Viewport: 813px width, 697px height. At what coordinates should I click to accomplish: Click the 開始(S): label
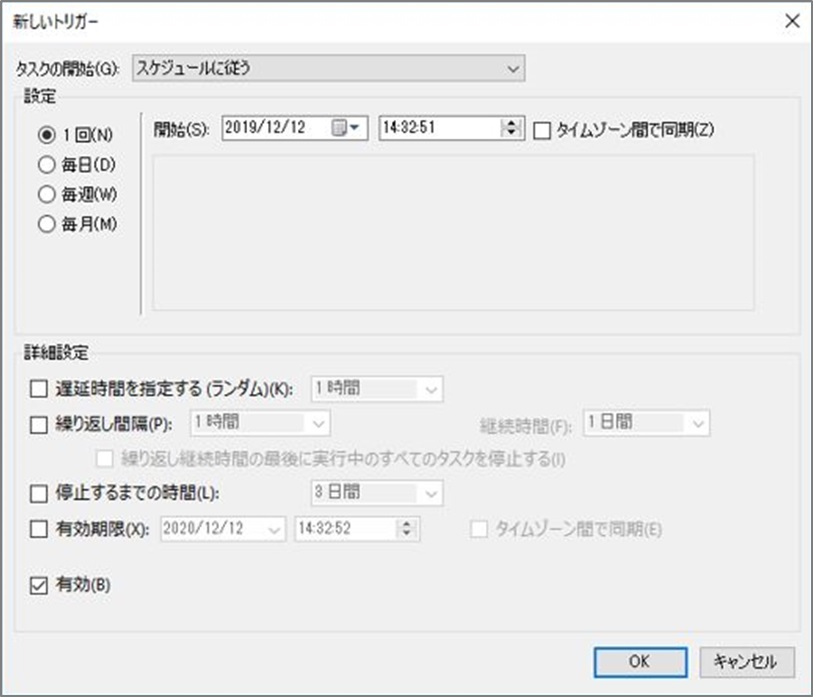(181, 129)
